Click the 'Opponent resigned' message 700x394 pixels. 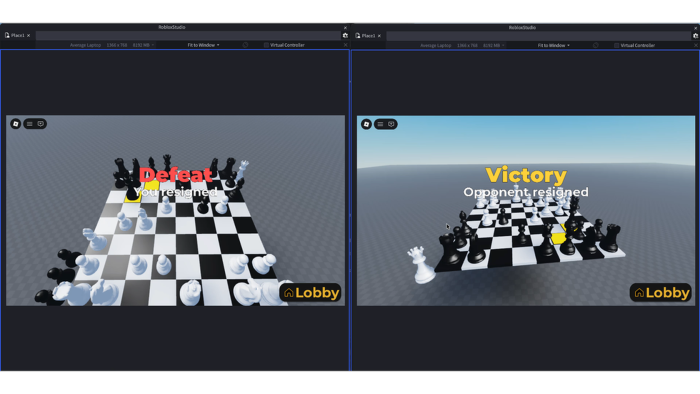[526, 192]
